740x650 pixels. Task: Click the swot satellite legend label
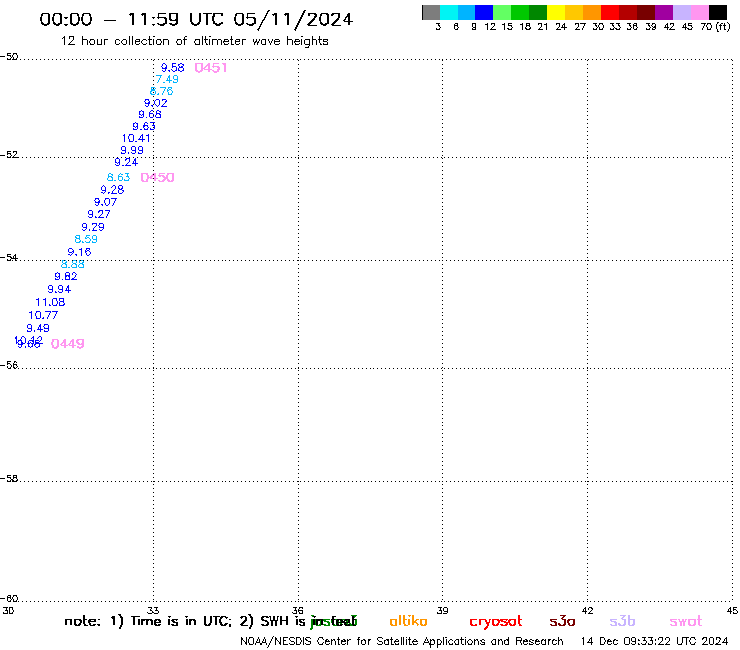(686, 621)
